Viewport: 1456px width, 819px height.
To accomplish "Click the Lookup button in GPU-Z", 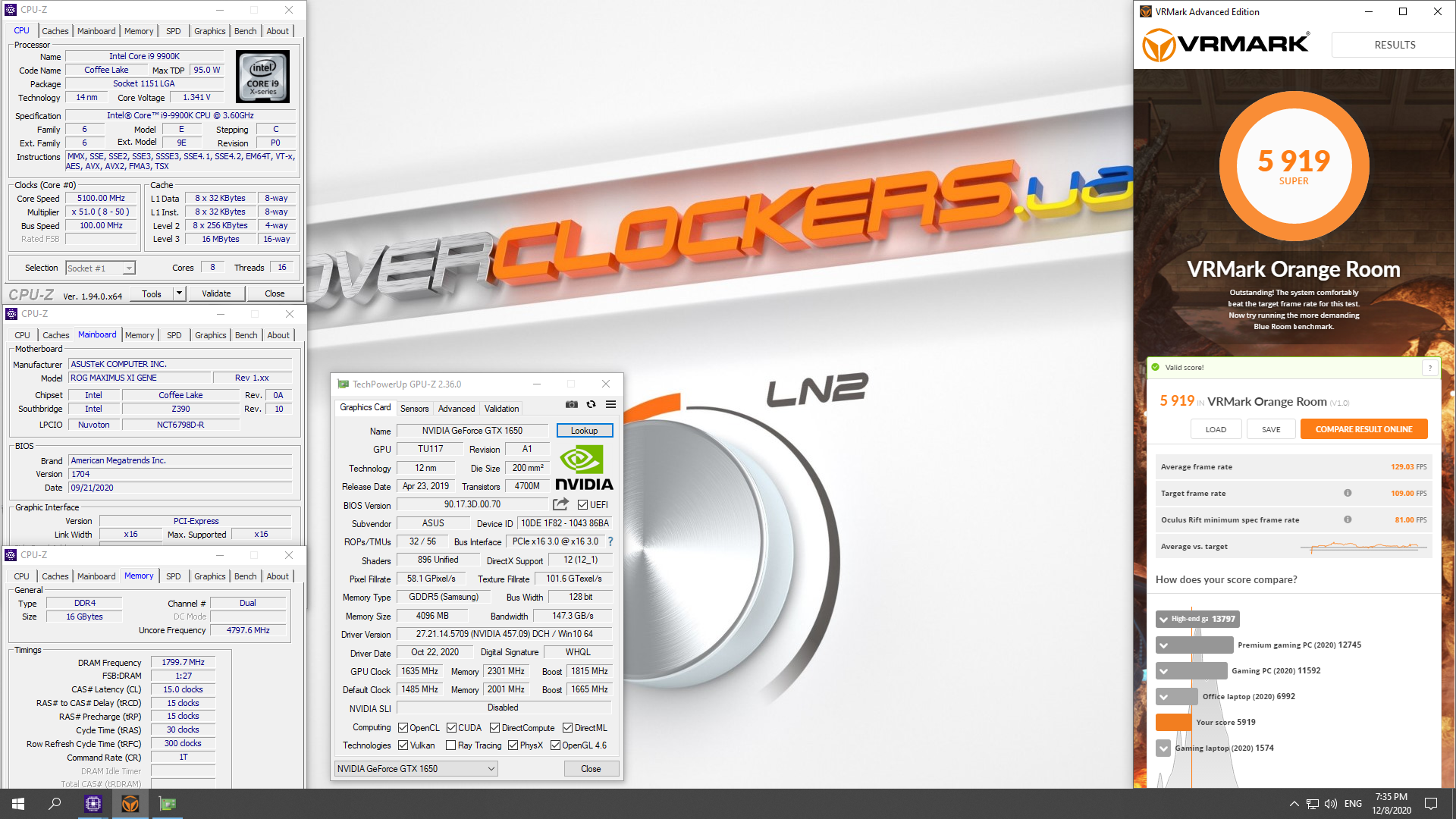I will coord(584,431).
